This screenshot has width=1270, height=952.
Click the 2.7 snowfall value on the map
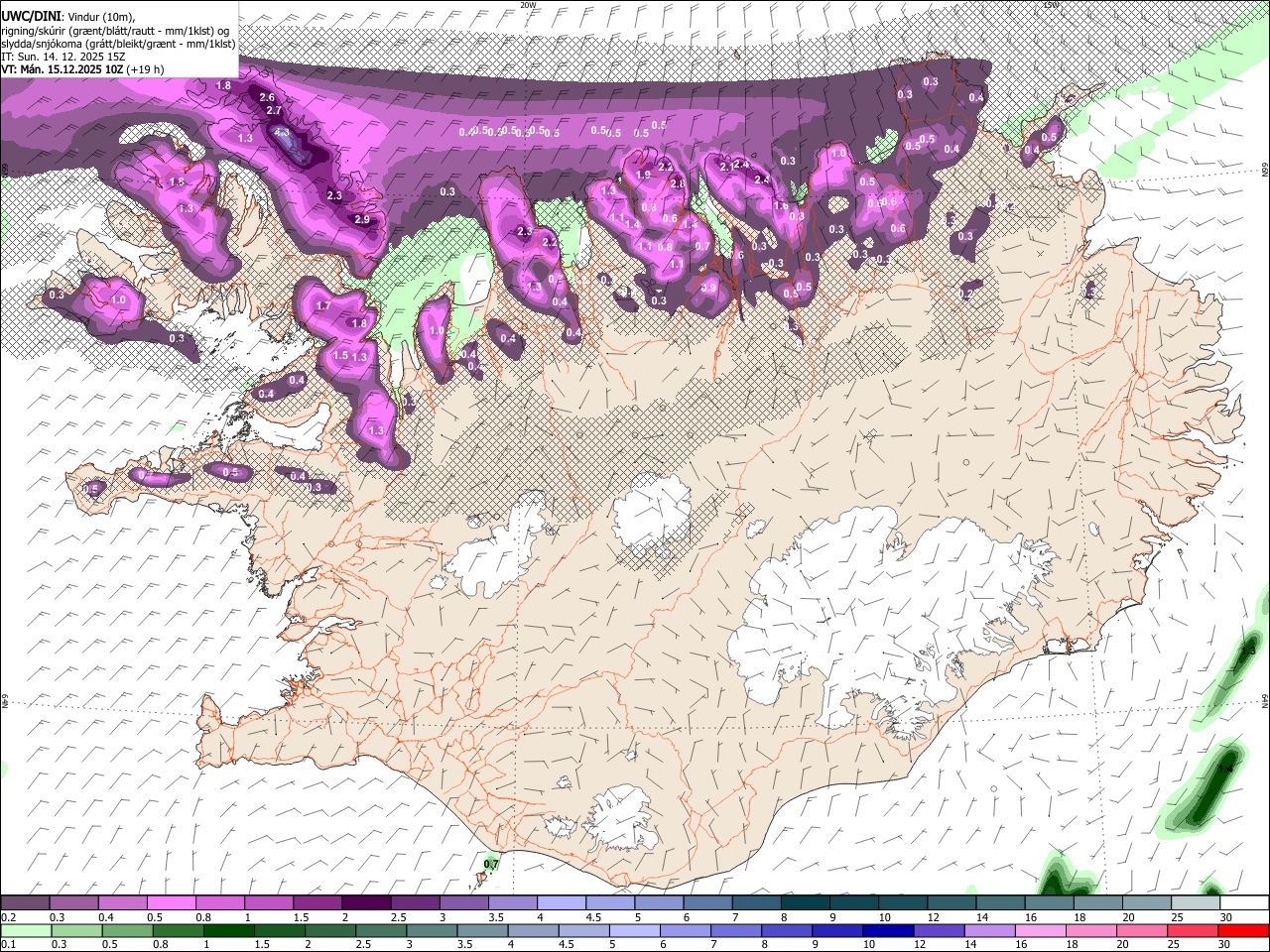point(274,110)
